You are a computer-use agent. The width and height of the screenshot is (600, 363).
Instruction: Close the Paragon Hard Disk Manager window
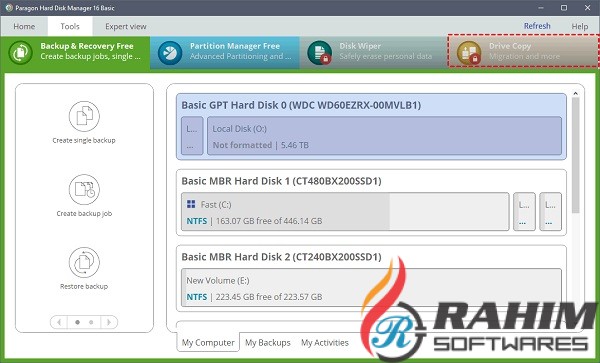(x=587, y=8)
